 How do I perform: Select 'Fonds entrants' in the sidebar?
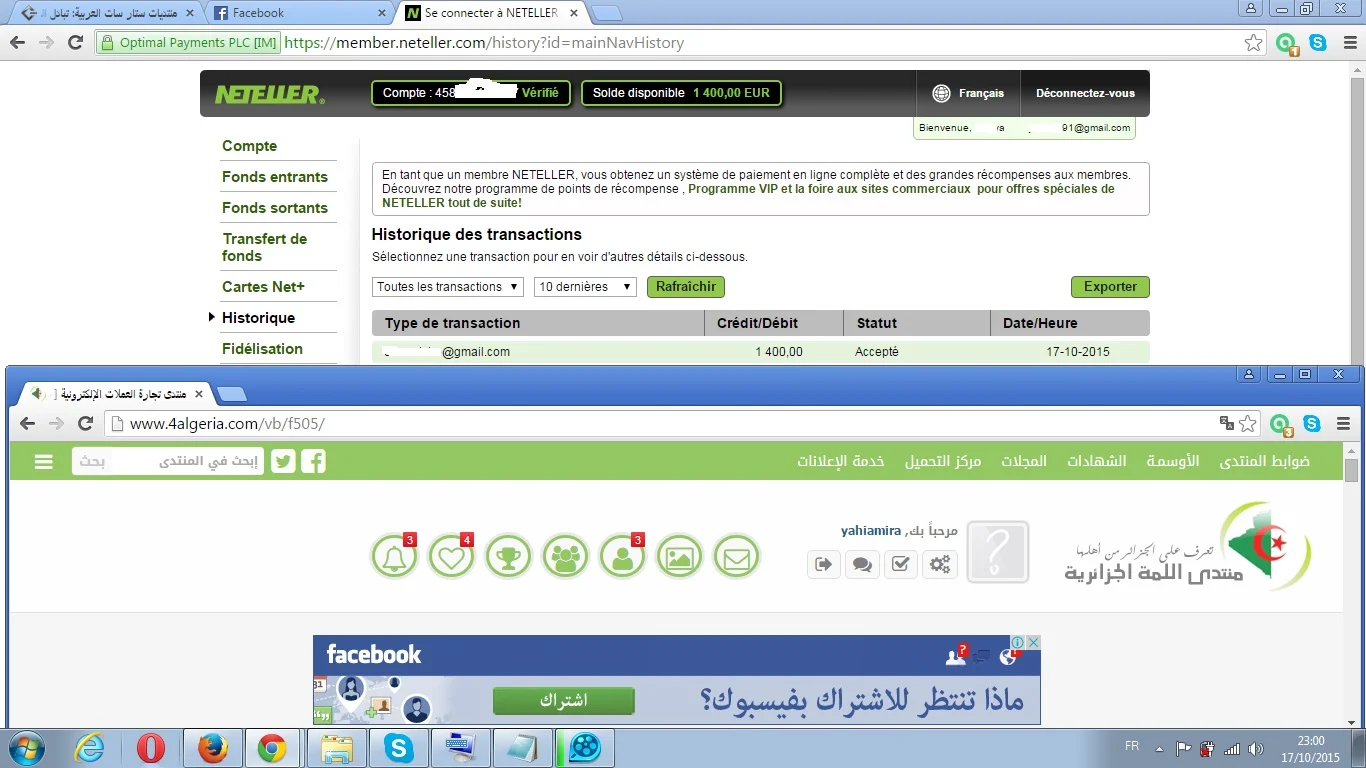pos(275,177)
